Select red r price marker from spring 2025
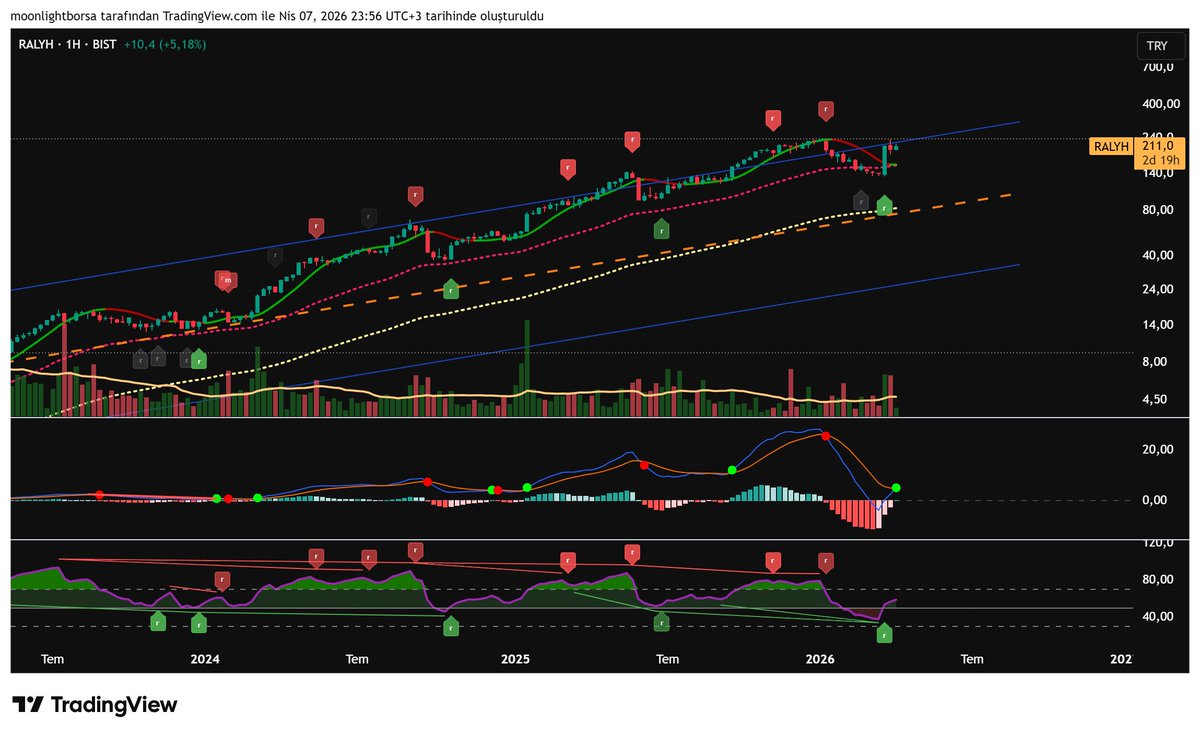Screen dimensions: 1200x736 click(x=568, y=168)
